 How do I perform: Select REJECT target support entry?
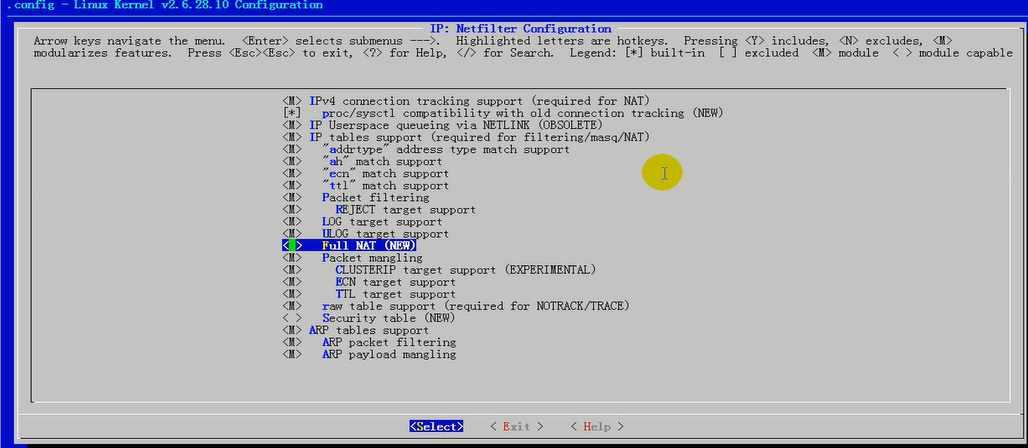[406, 210]
